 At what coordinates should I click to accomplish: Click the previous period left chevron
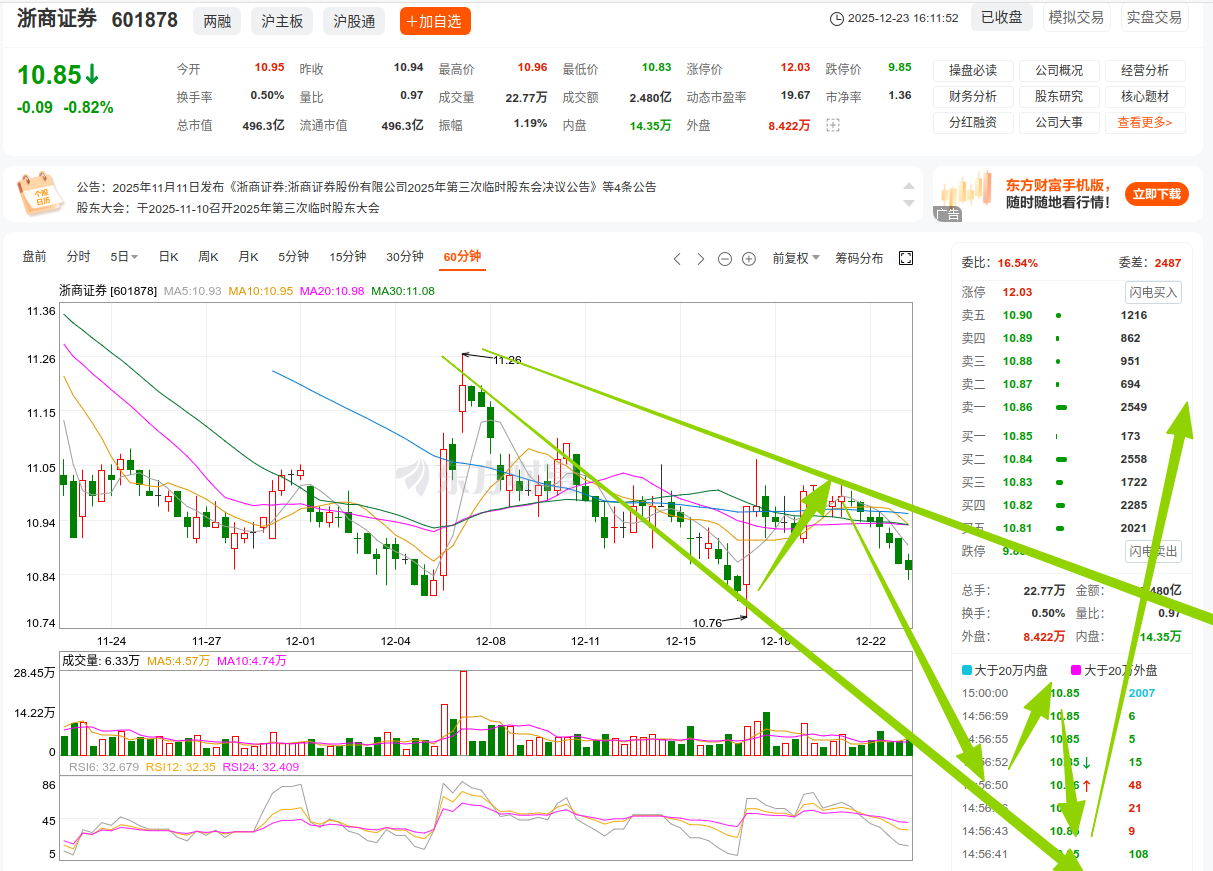pos(676,258)
